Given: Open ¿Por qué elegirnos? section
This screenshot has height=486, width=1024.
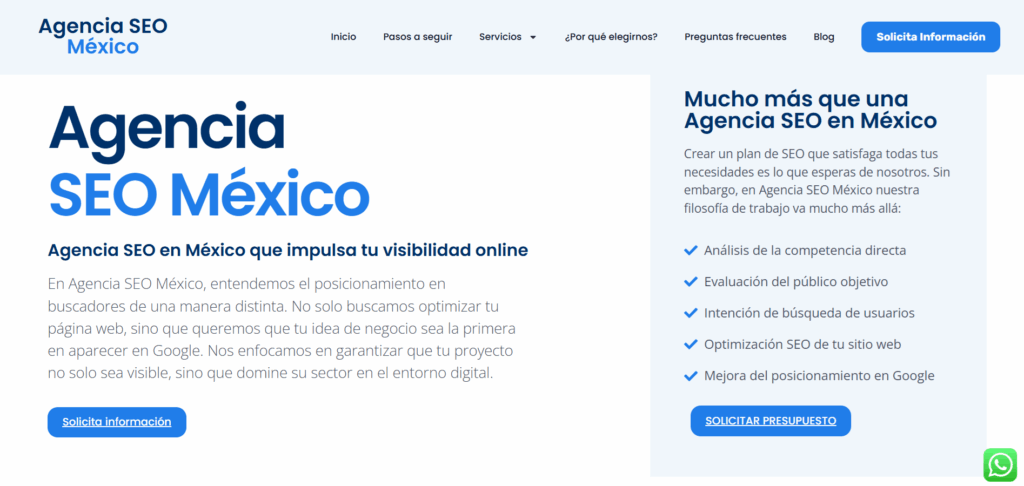Looking at the screenshot, I should (610, 37).
